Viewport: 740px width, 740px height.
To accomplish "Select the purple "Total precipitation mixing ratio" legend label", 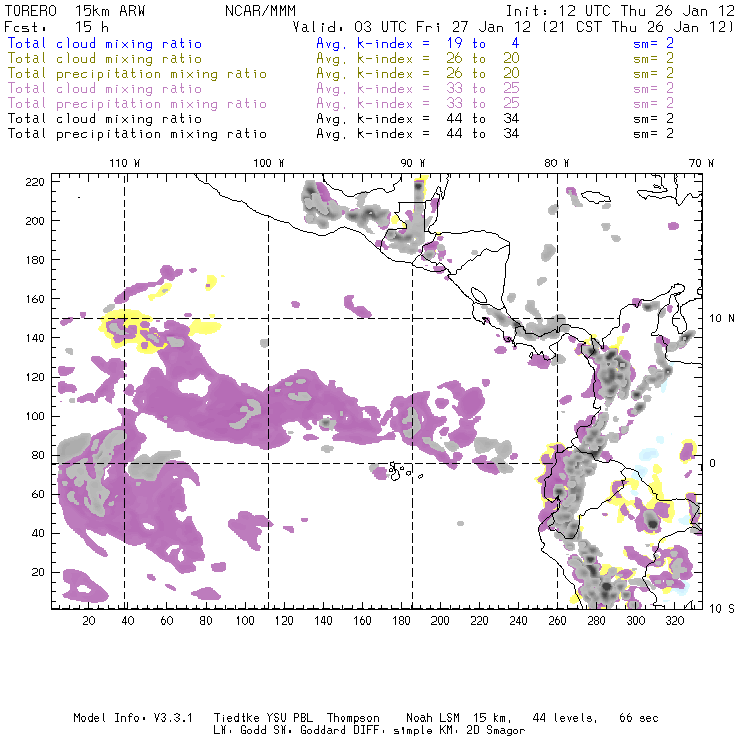I will point(137,104).
